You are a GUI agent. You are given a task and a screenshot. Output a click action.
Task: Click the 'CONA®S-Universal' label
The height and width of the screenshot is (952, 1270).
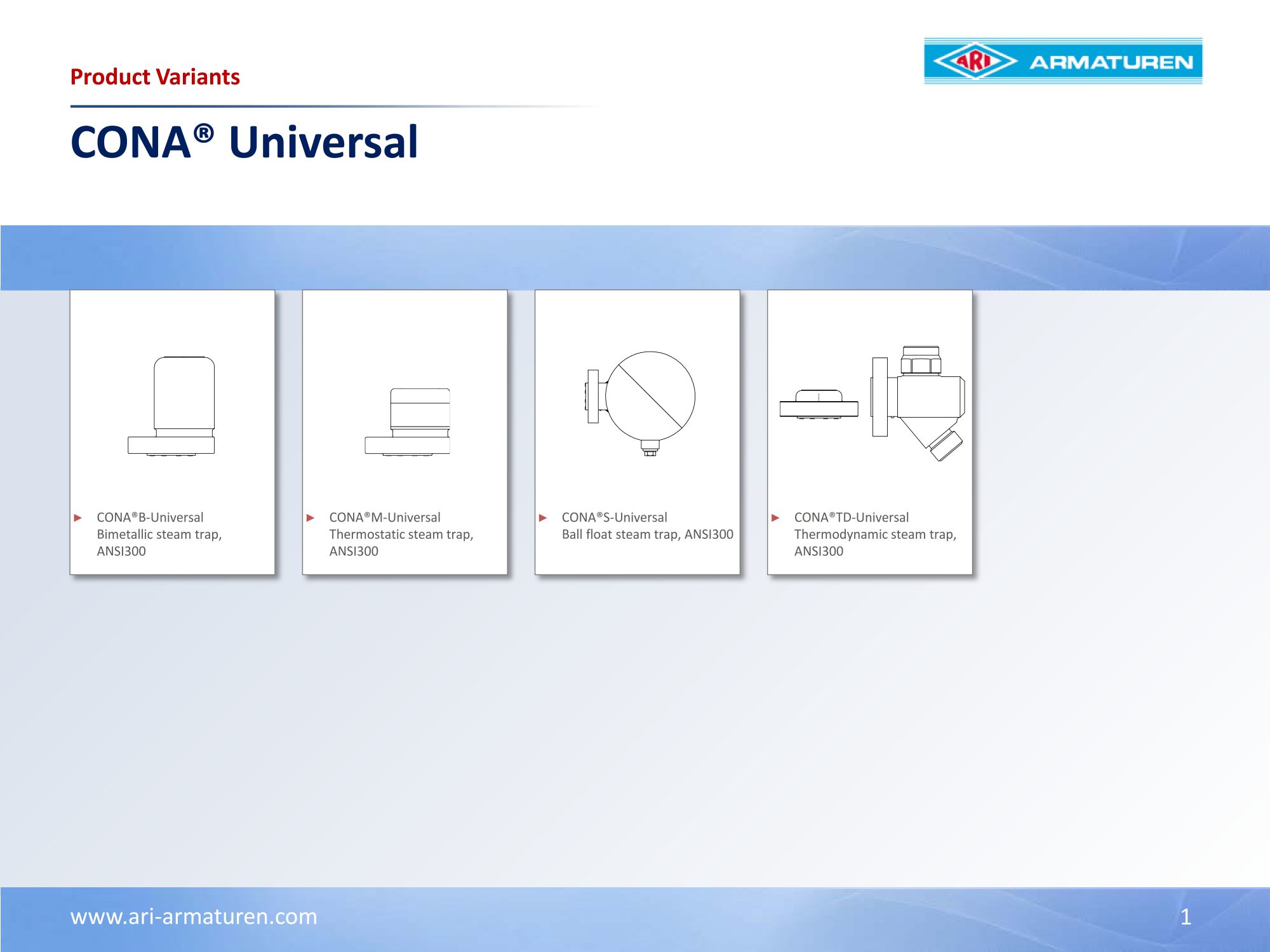(x=615, y=517)
